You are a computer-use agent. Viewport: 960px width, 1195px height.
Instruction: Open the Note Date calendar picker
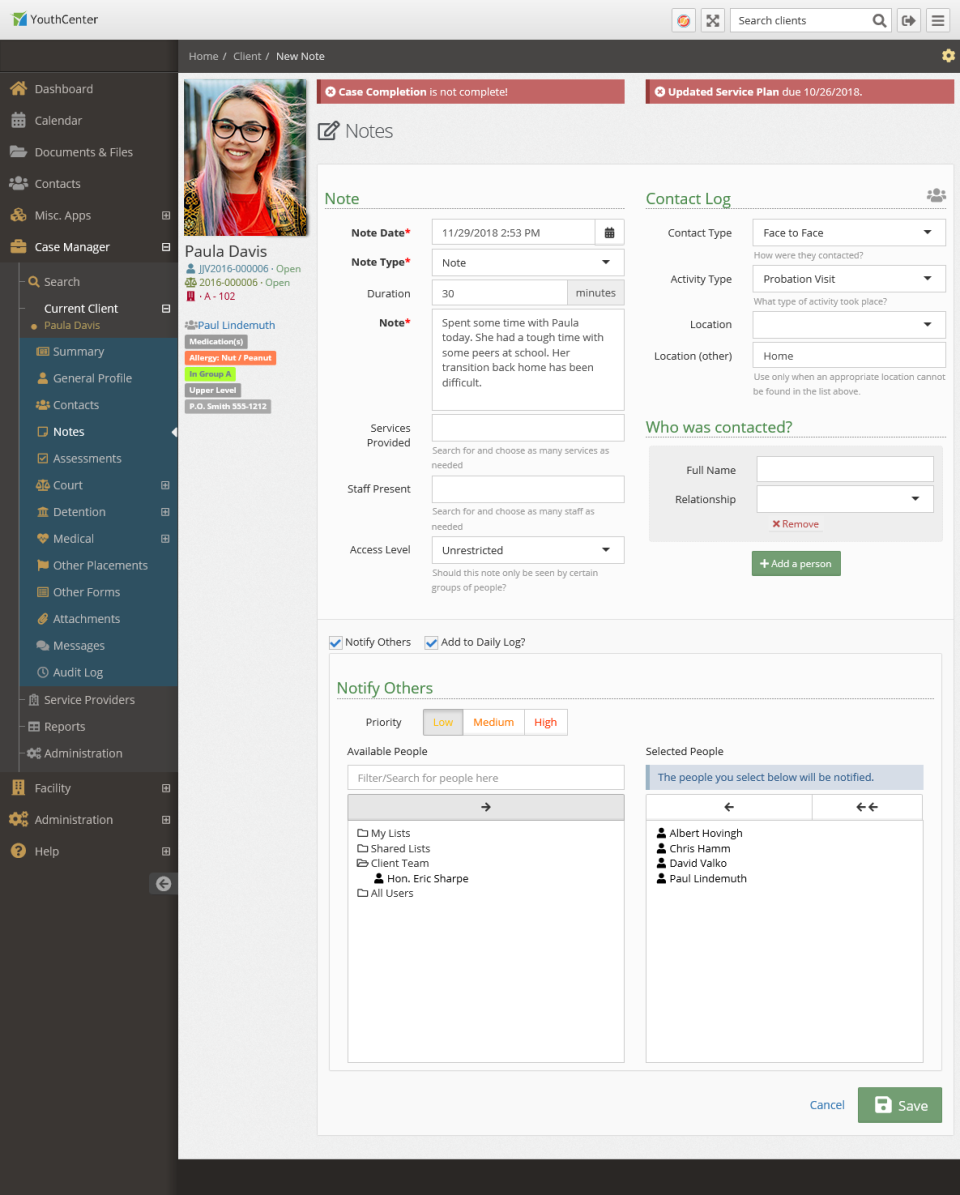(x=609, y=232)
